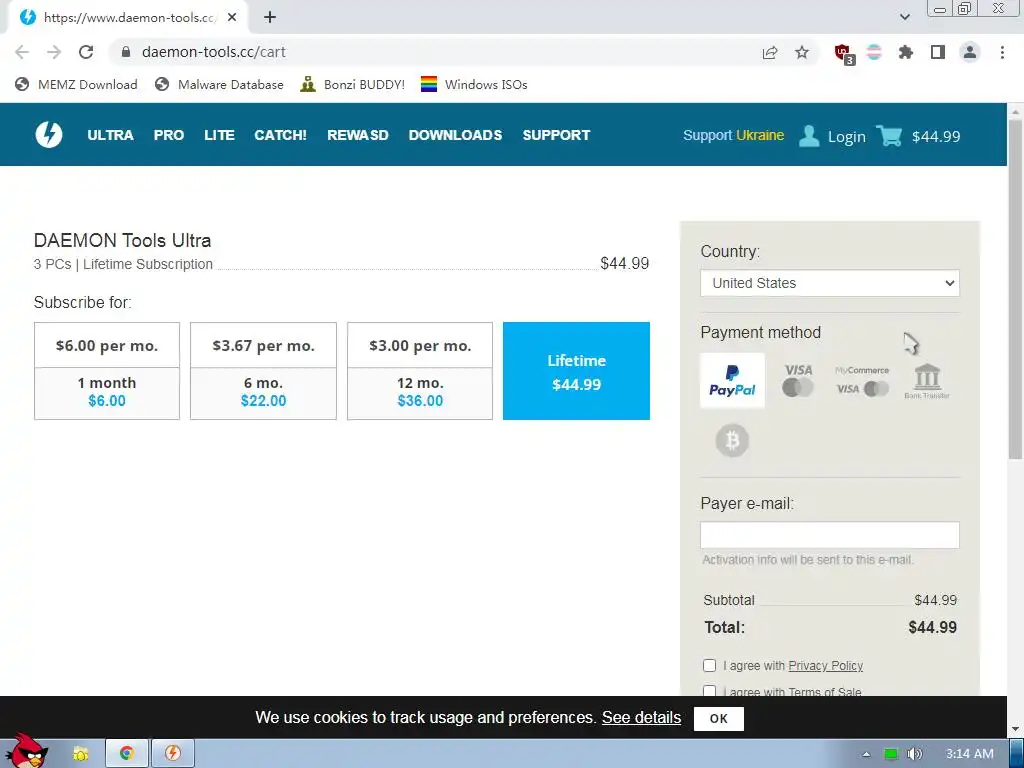
Task: Choose the MyCommerce Visa payment option
Action: [862, 381]
